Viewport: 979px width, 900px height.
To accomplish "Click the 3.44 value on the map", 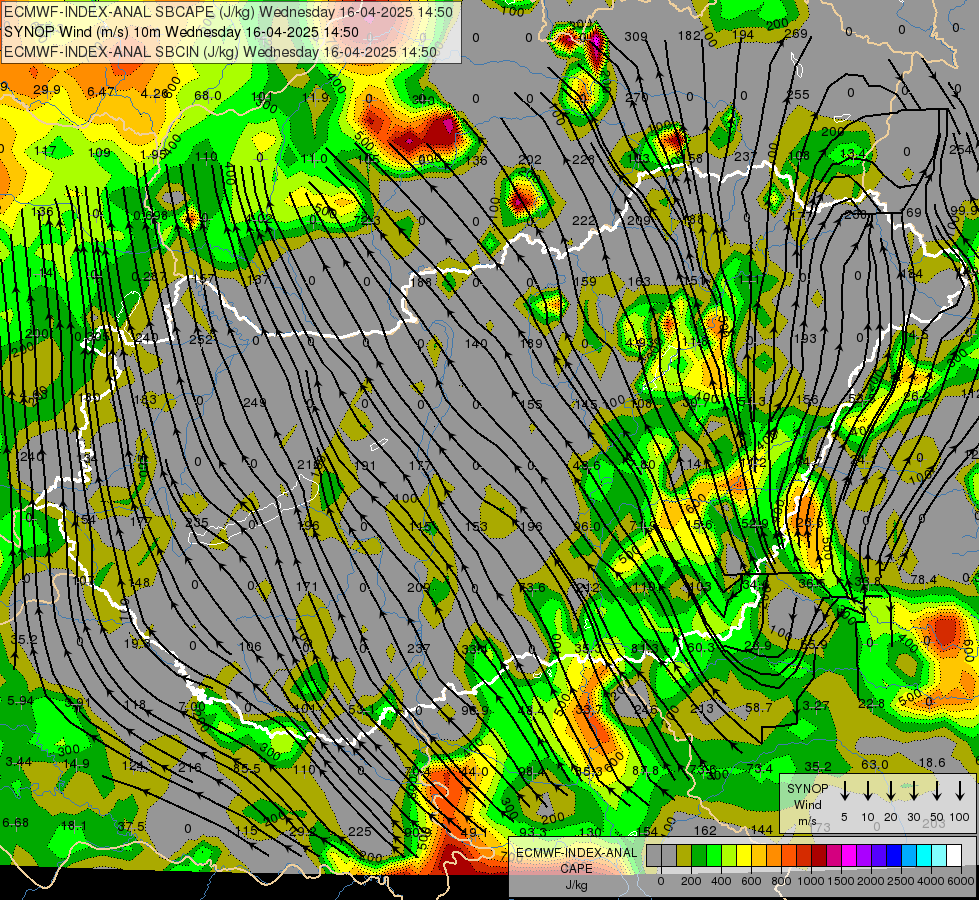I will point(18,761).
